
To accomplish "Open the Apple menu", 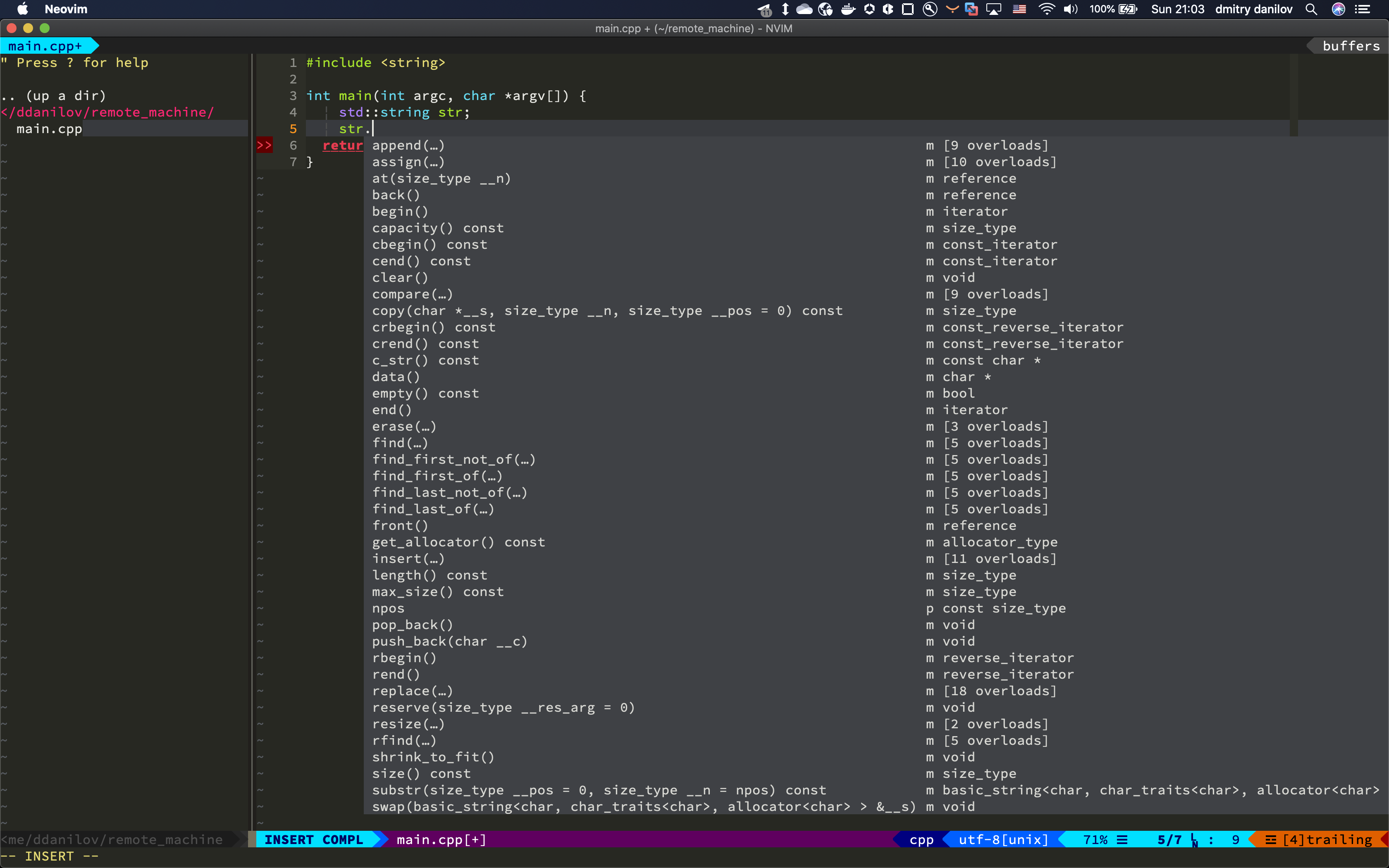I will tap(22, 9).
